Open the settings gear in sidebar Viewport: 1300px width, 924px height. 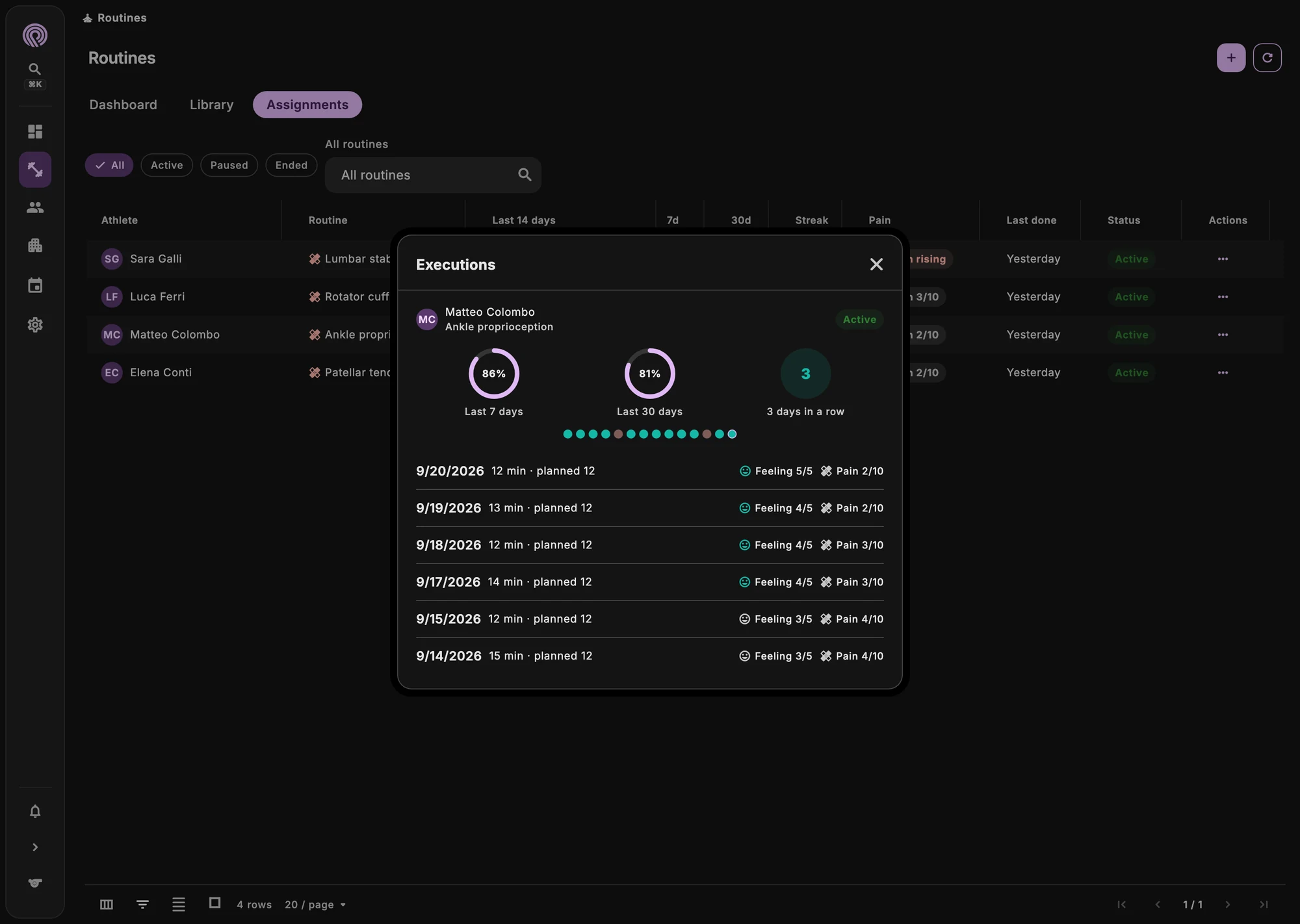point(35,325)
